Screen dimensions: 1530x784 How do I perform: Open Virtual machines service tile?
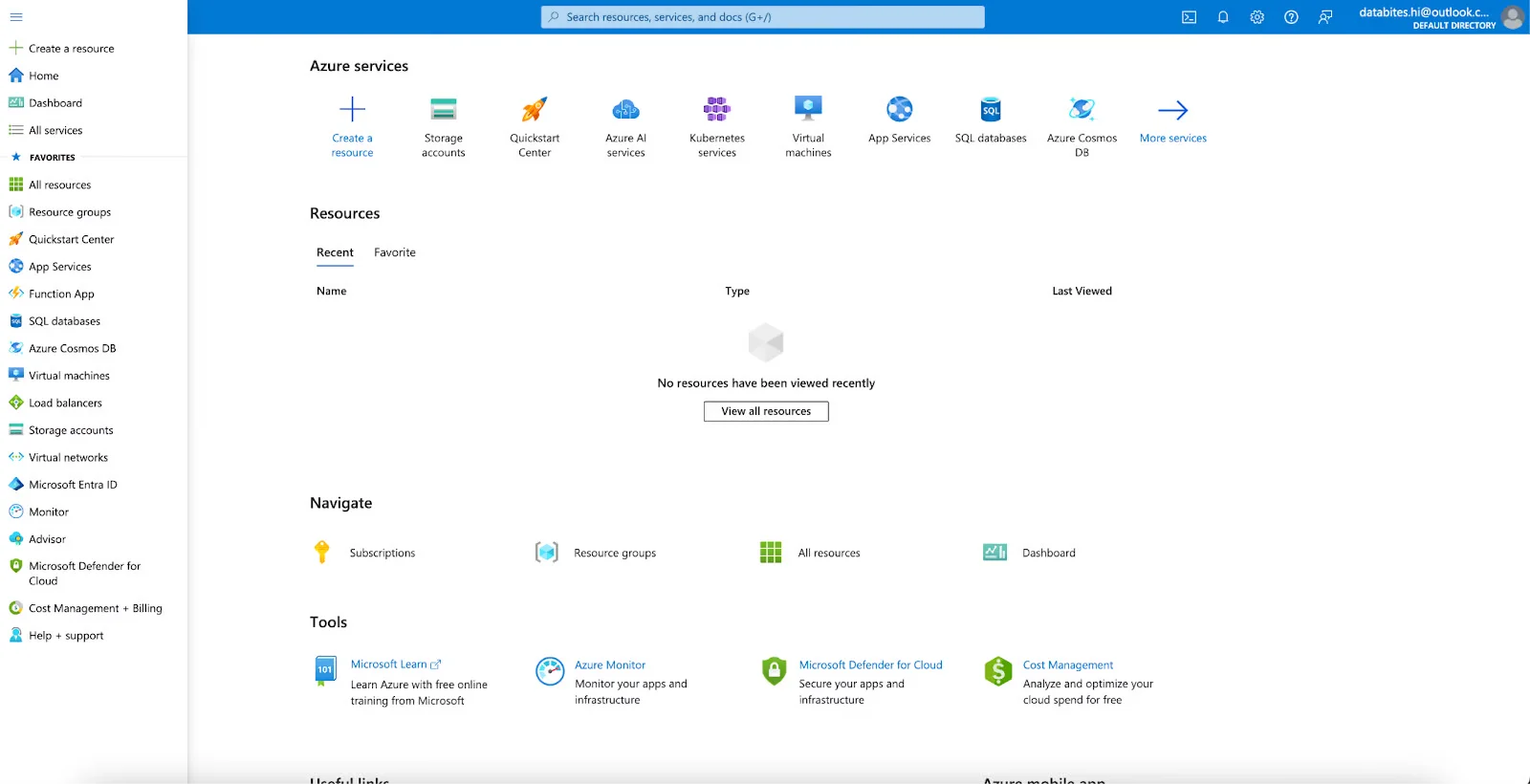(809, 127)
